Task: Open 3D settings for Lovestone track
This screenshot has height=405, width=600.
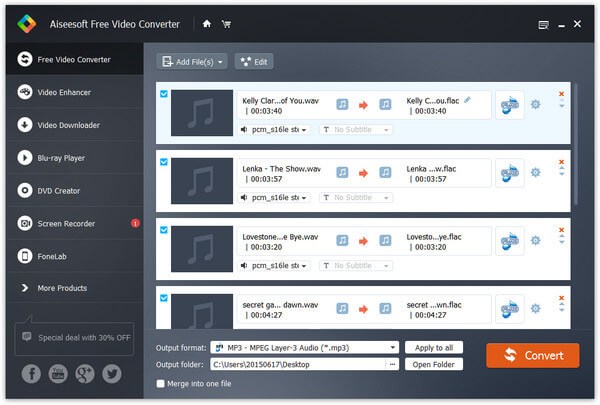Action: (510, 241)
